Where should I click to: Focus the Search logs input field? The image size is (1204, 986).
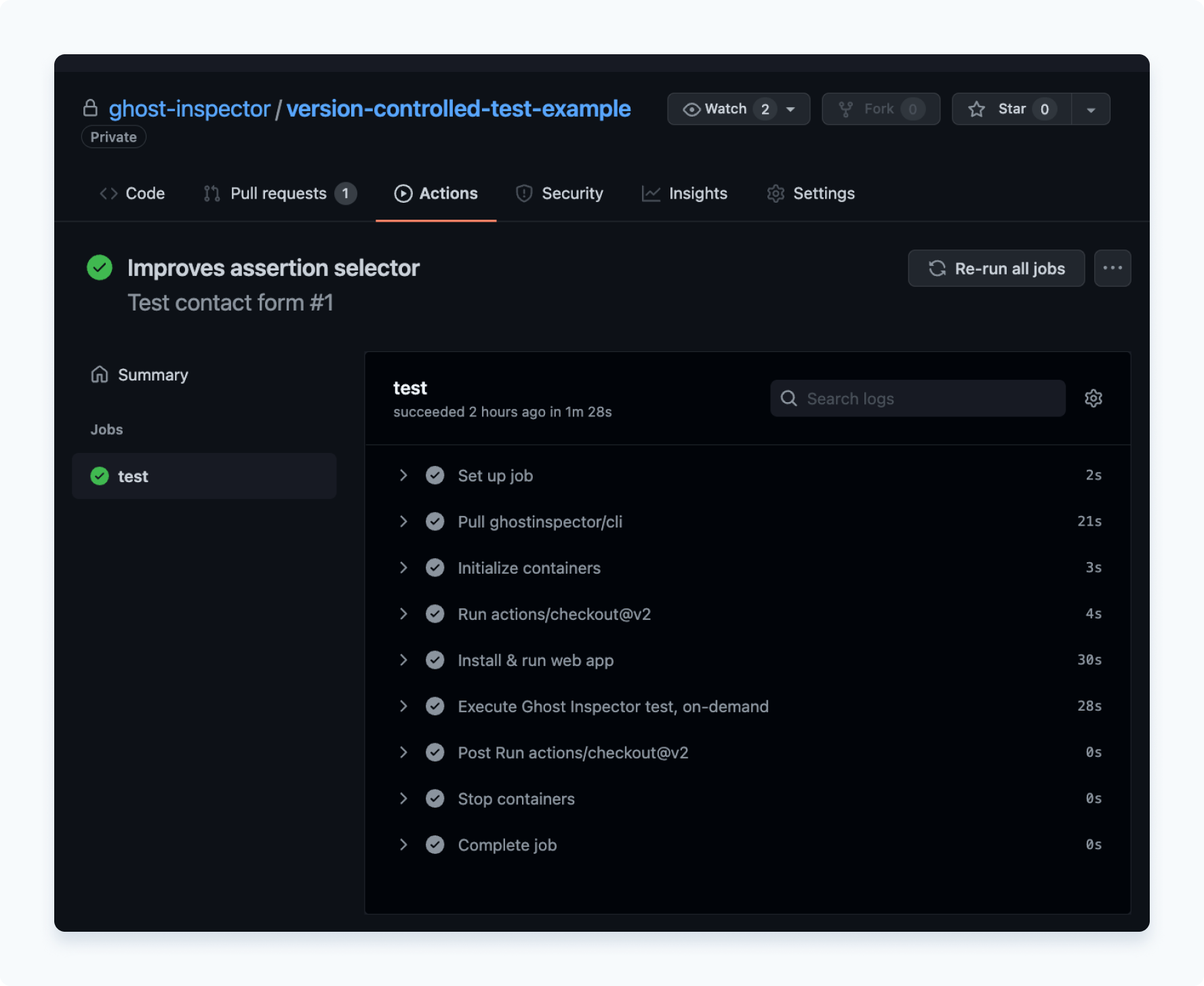tap(918, 398)
